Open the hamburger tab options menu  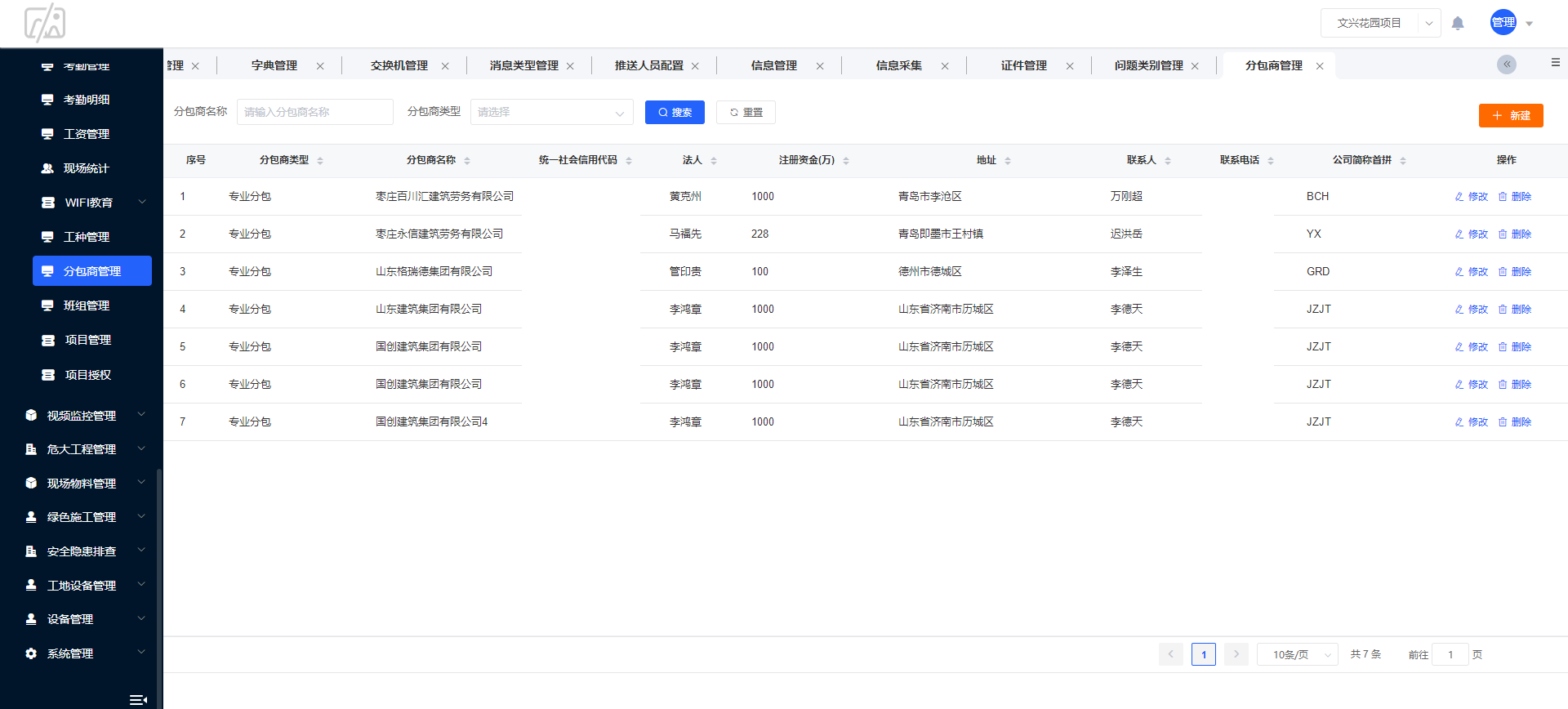coord(1555,62)
